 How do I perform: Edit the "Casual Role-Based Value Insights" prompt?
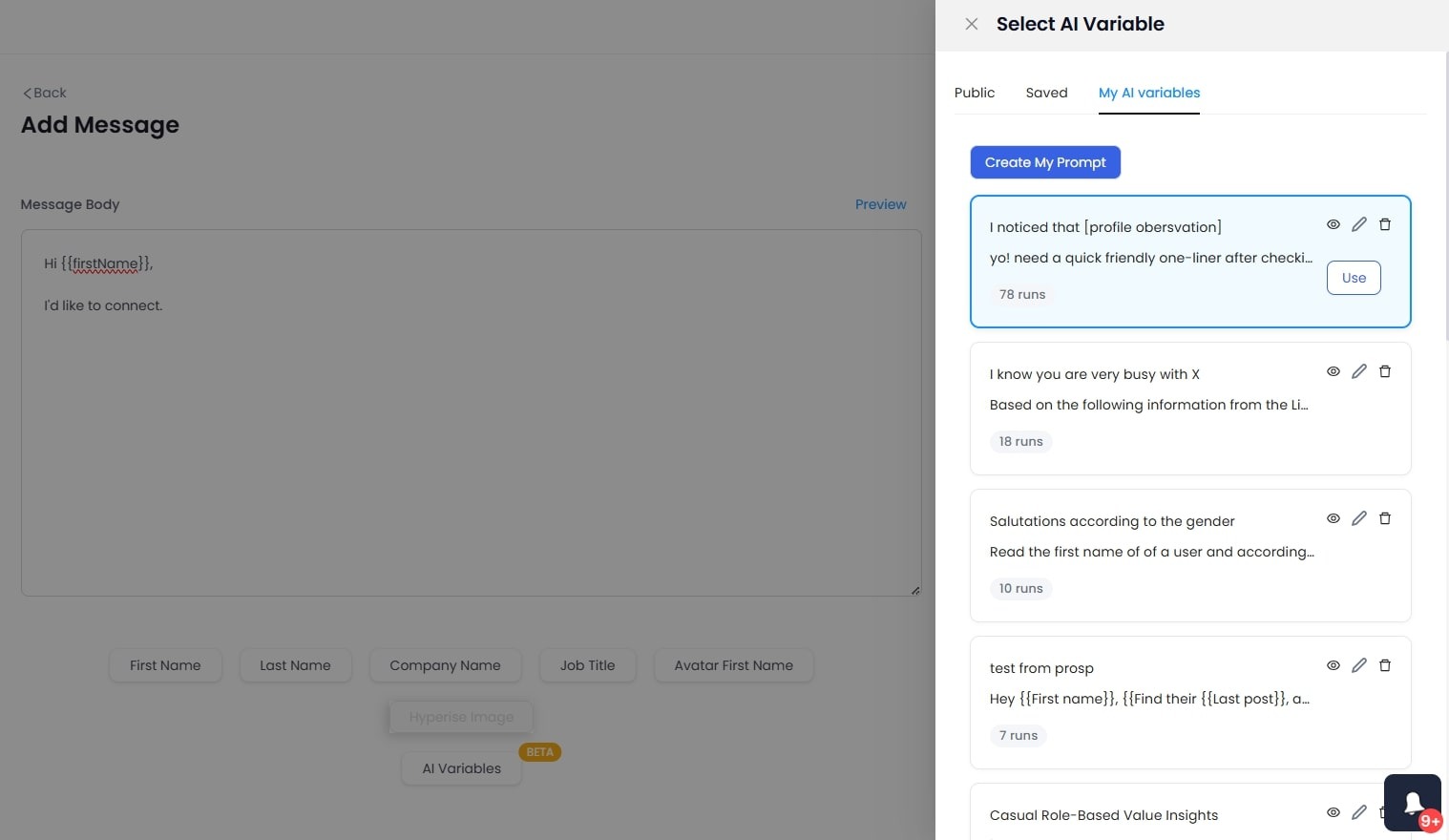click(x=1359, y=812)
